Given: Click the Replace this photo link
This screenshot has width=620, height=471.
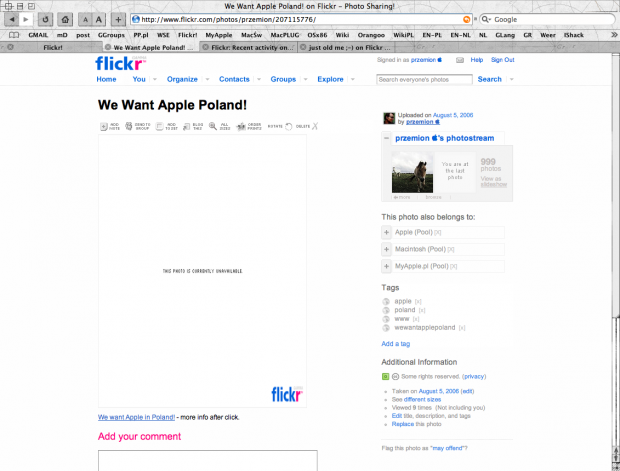Looking at the screenshot, I should (403, 424).
